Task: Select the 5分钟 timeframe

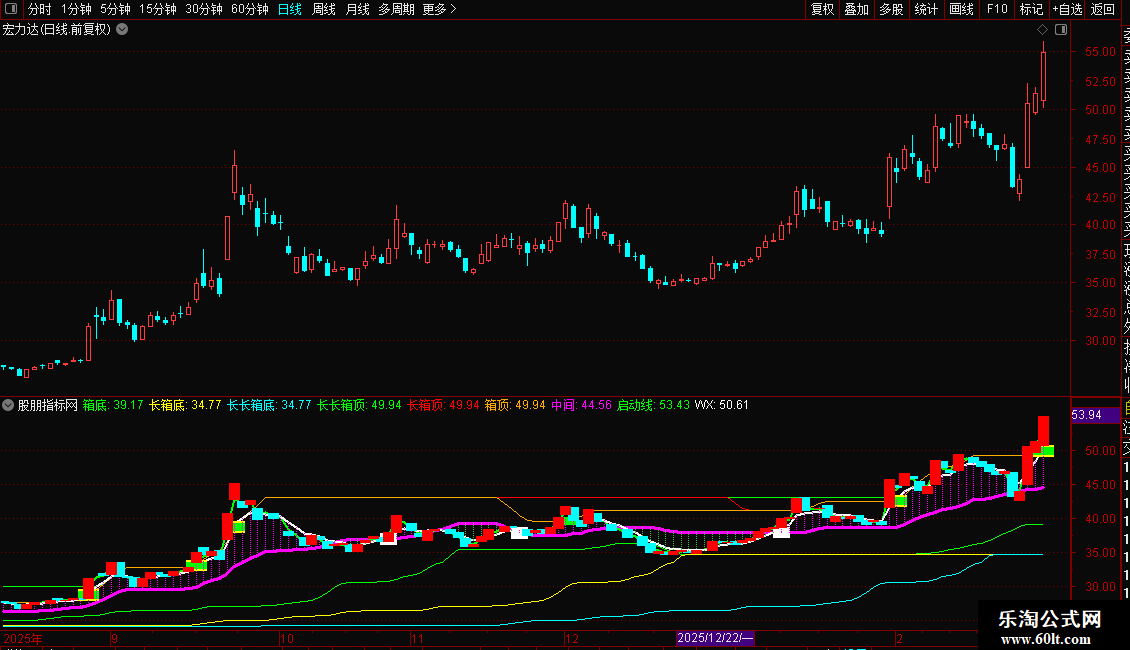Action: 115,9
